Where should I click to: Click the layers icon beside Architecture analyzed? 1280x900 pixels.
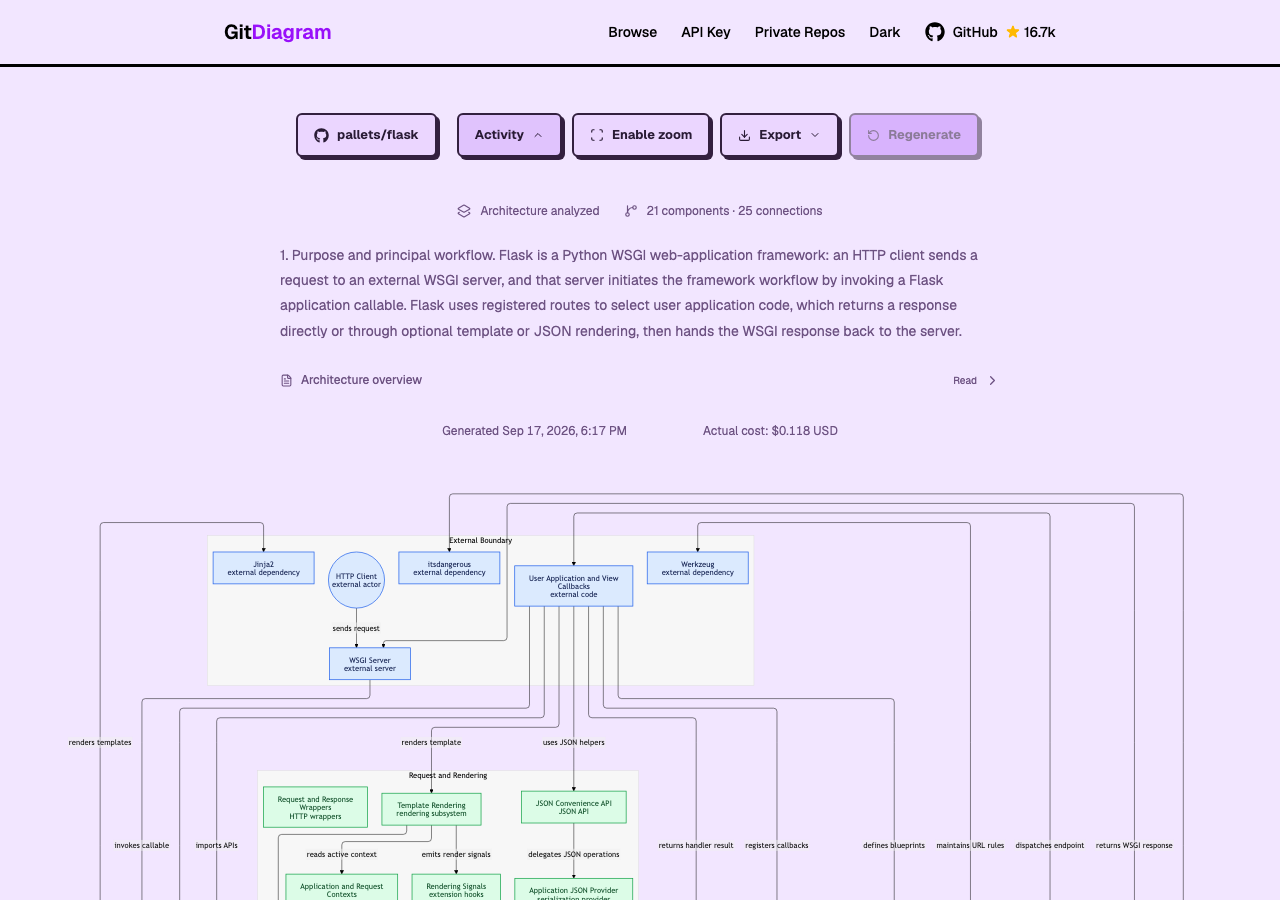464,211
